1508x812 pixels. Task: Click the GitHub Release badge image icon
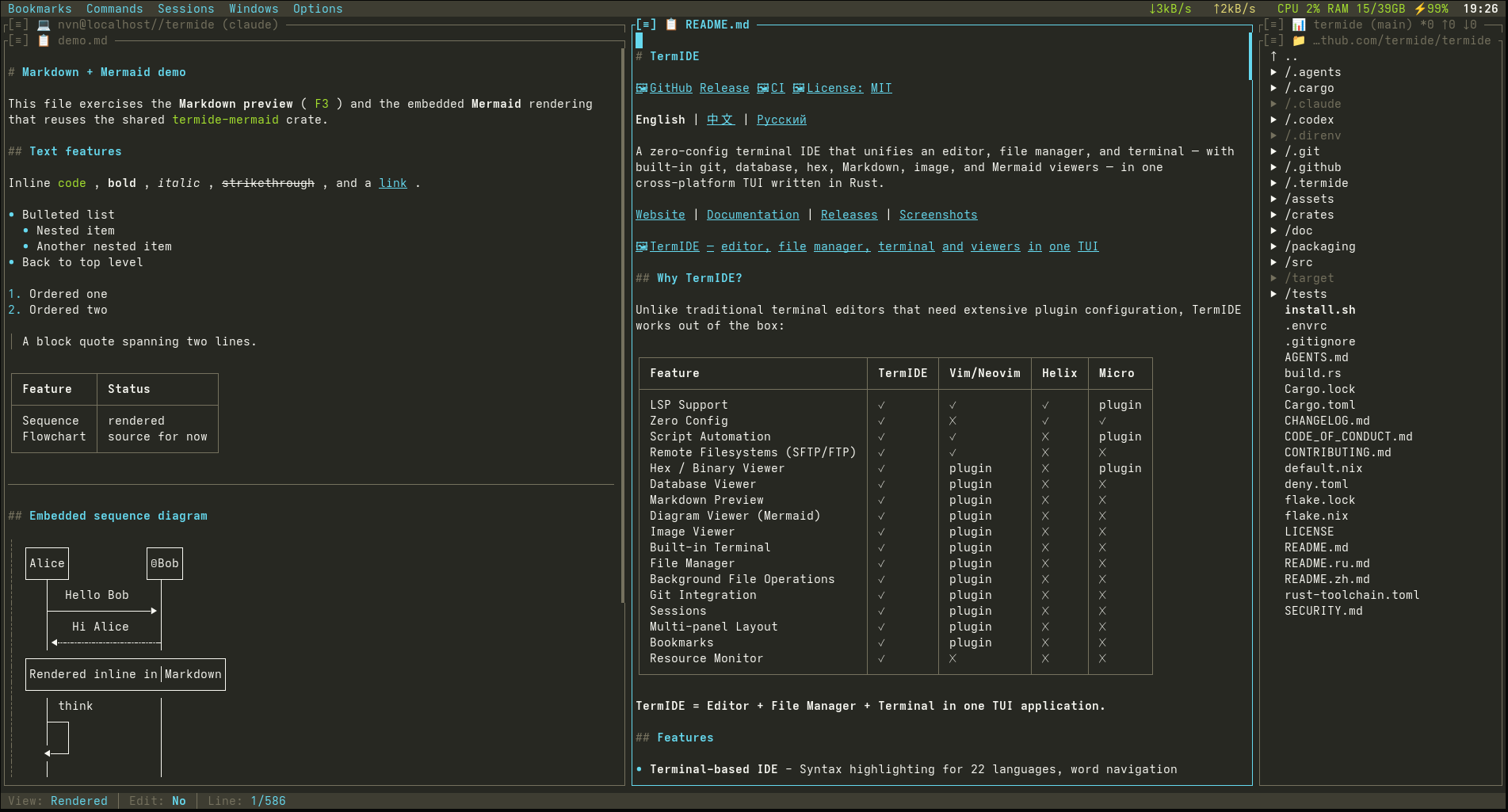click(642, 88)
